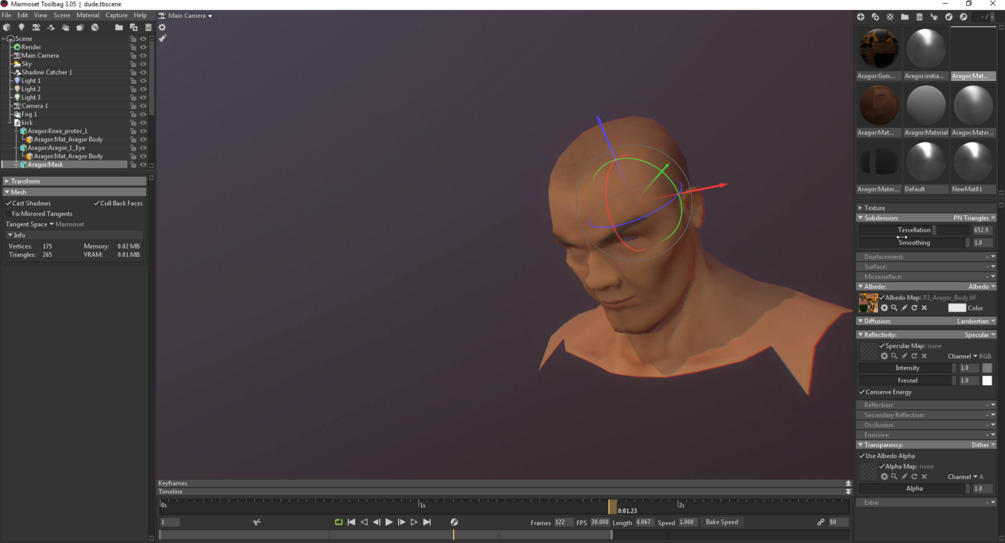This screenshot has height=543, width=1005.
Task: Select Aragor:Knee_protec_L in scene tree
Action: coord(58,131)
